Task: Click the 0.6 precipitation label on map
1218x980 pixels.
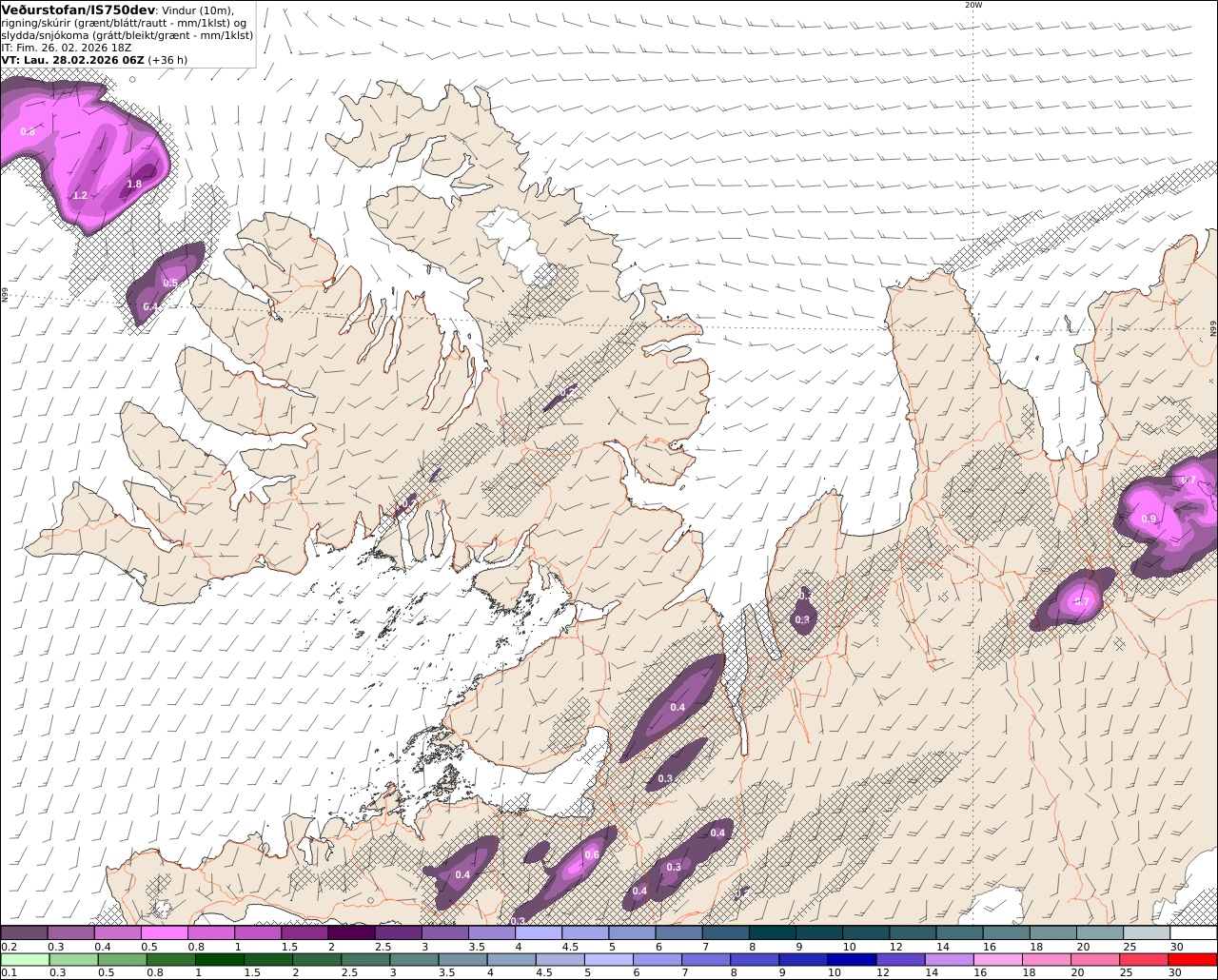Action: click(x=592, y=855)
